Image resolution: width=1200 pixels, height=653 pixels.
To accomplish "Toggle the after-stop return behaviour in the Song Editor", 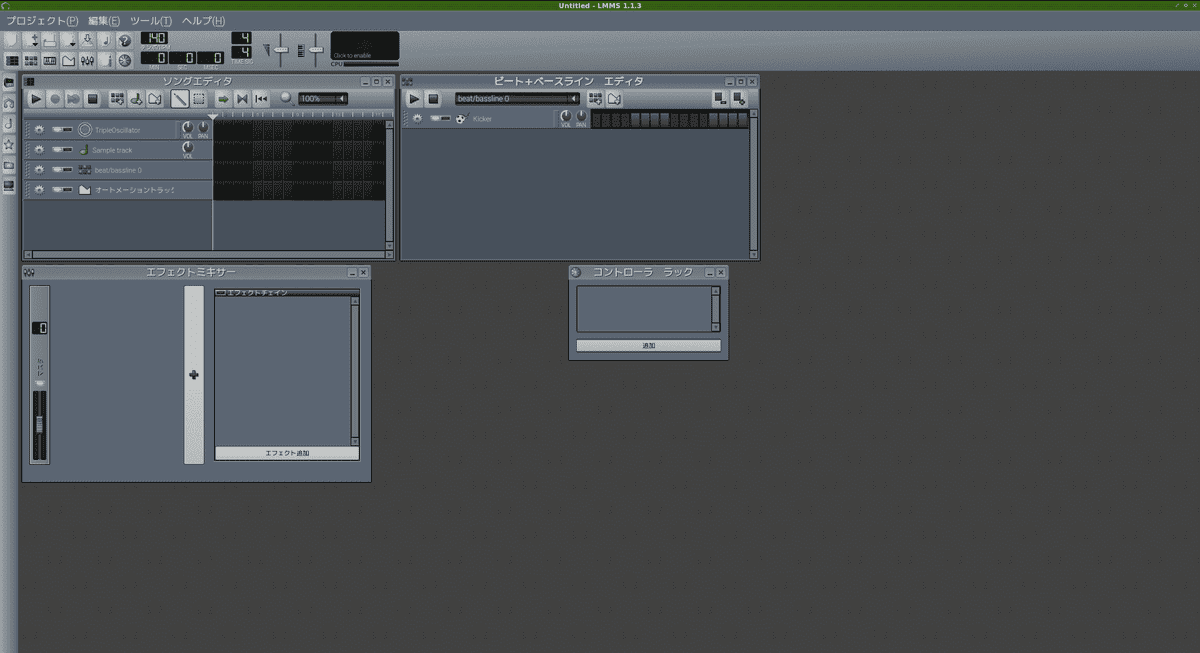I will pyautogui.click(x=261, y=99).
